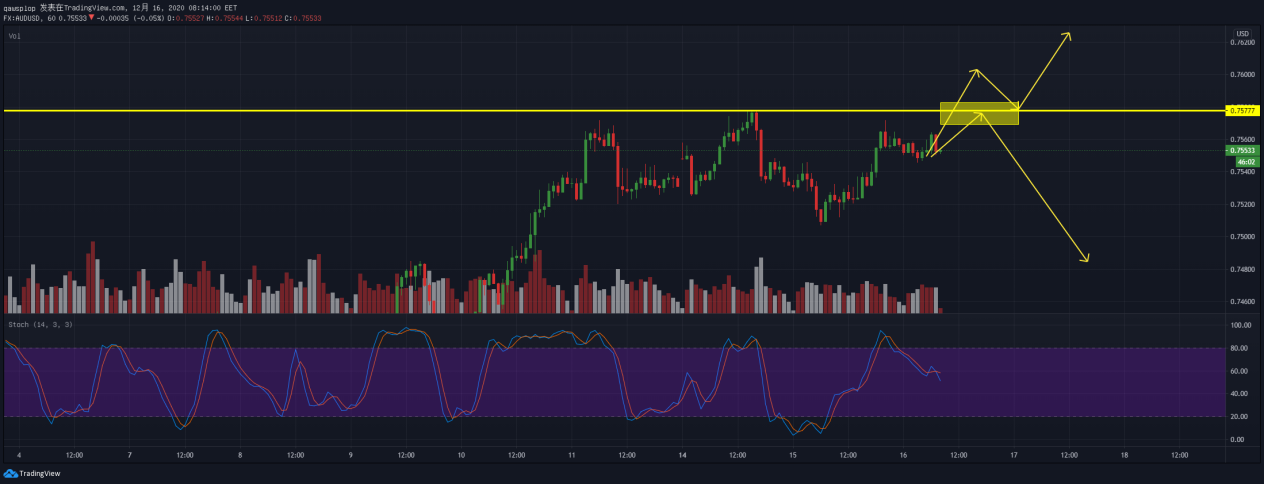
Task: Click the green 0.75533 current price label
Action: tap(1243, 151)
